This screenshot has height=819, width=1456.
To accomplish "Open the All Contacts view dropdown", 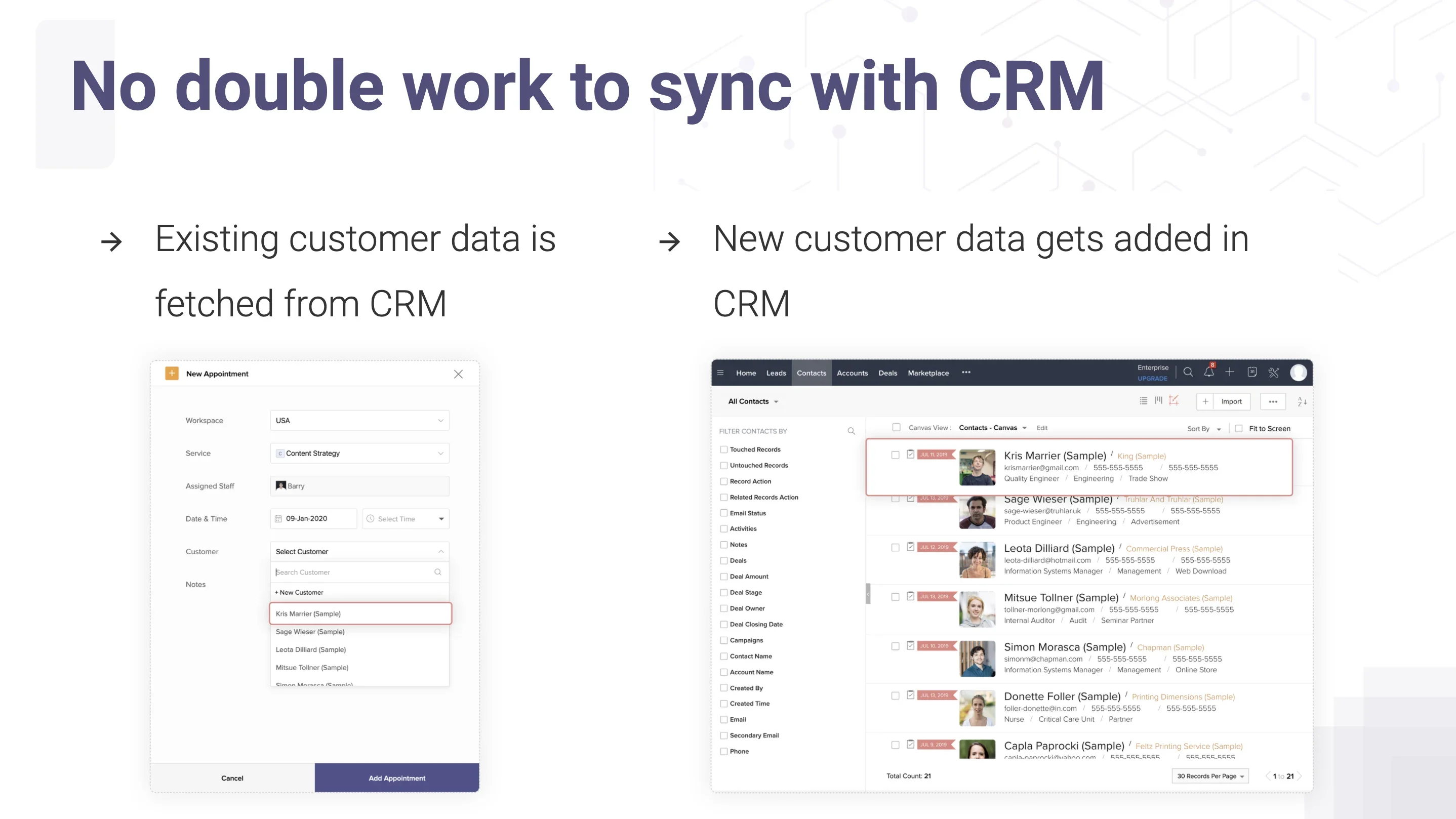I will (x=753, y=401).
